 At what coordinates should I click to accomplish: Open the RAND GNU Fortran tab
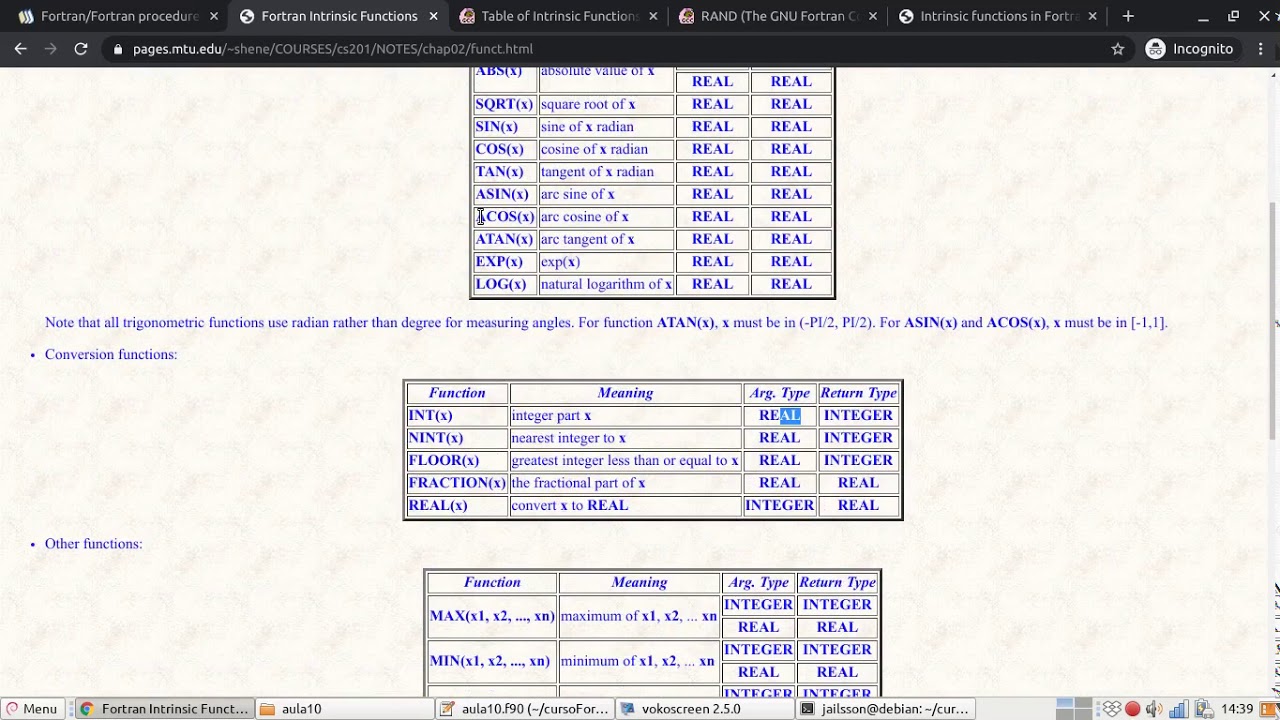[775, 16]
